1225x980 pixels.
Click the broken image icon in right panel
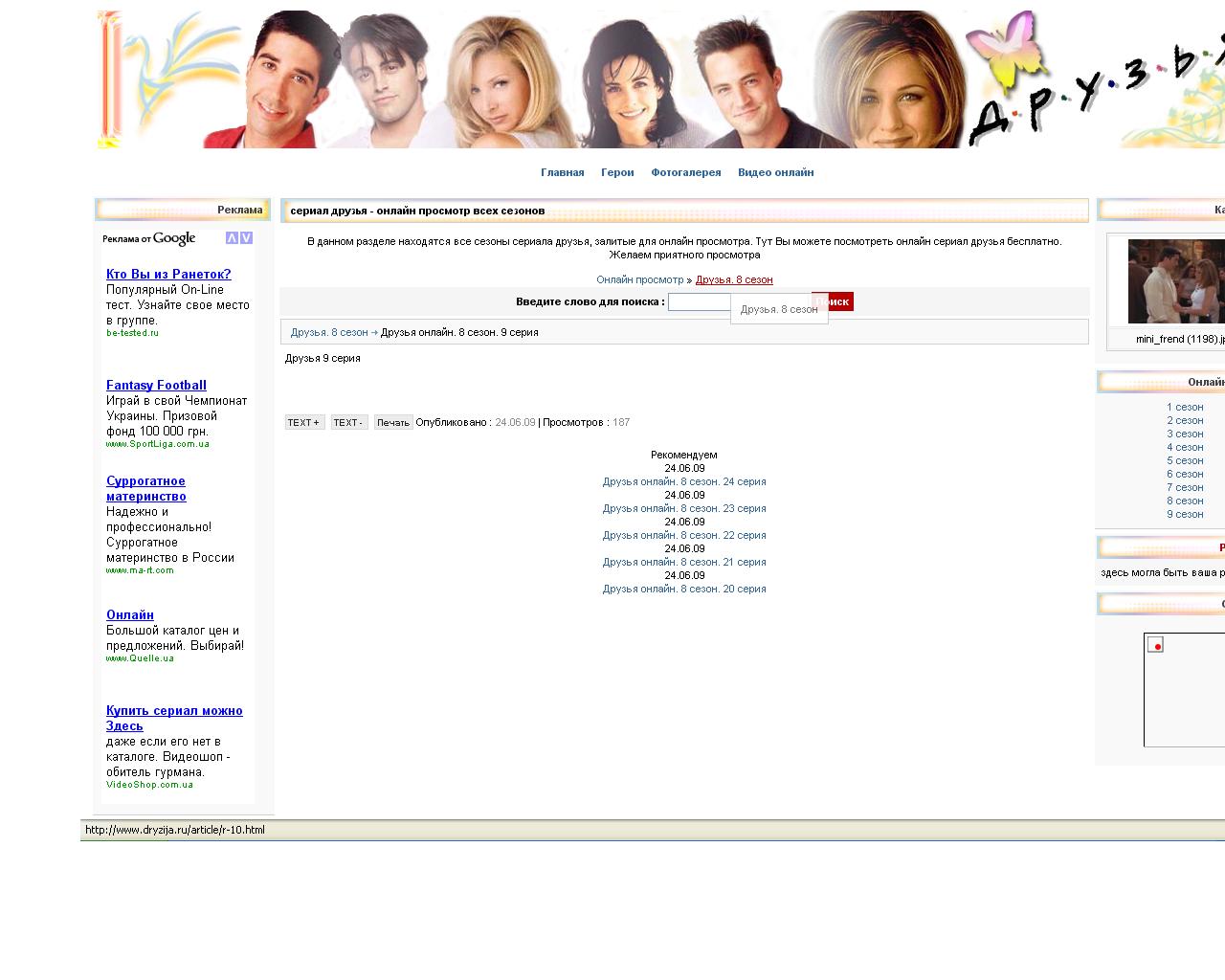click(1155, 645)
